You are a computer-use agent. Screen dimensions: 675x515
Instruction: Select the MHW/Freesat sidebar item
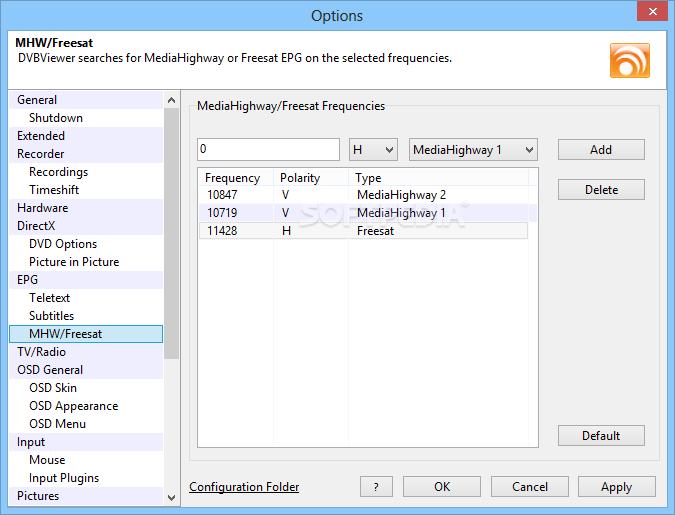coord(86,334)
